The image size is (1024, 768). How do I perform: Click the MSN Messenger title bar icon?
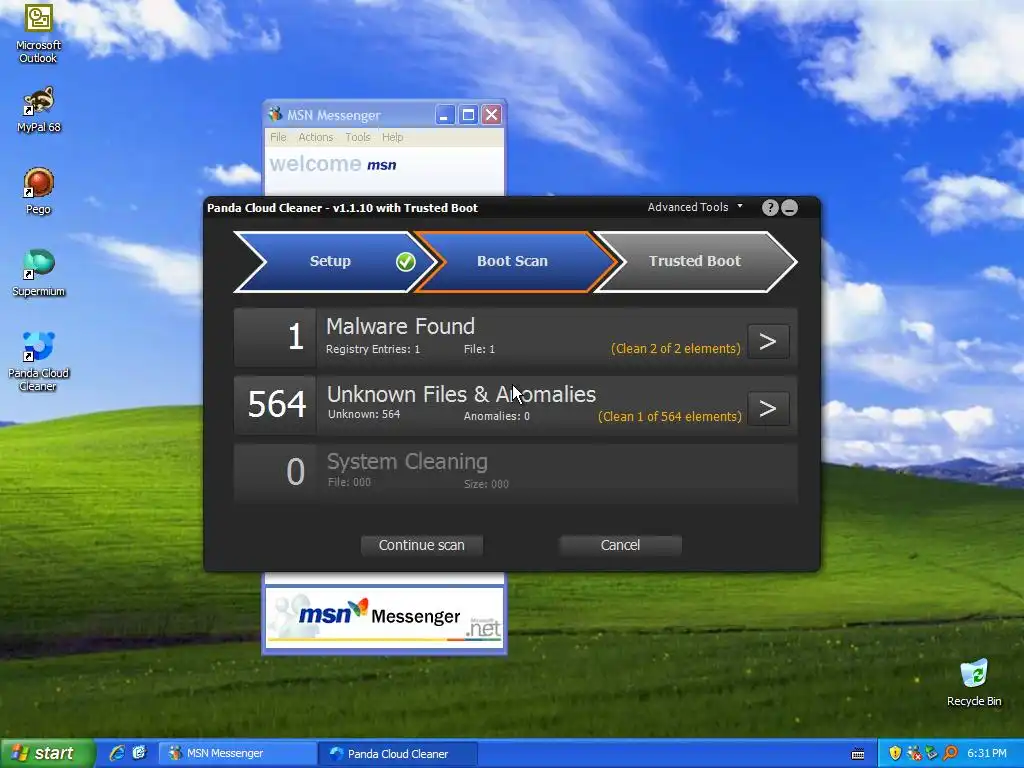275,115
